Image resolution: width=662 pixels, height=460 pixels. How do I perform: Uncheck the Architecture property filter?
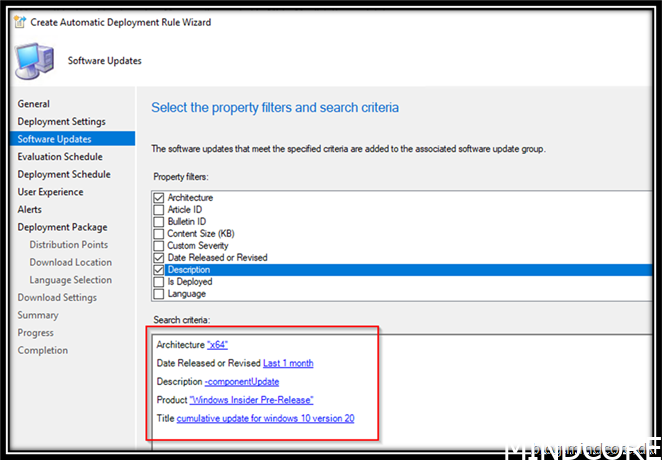click(x=159, y=198)
